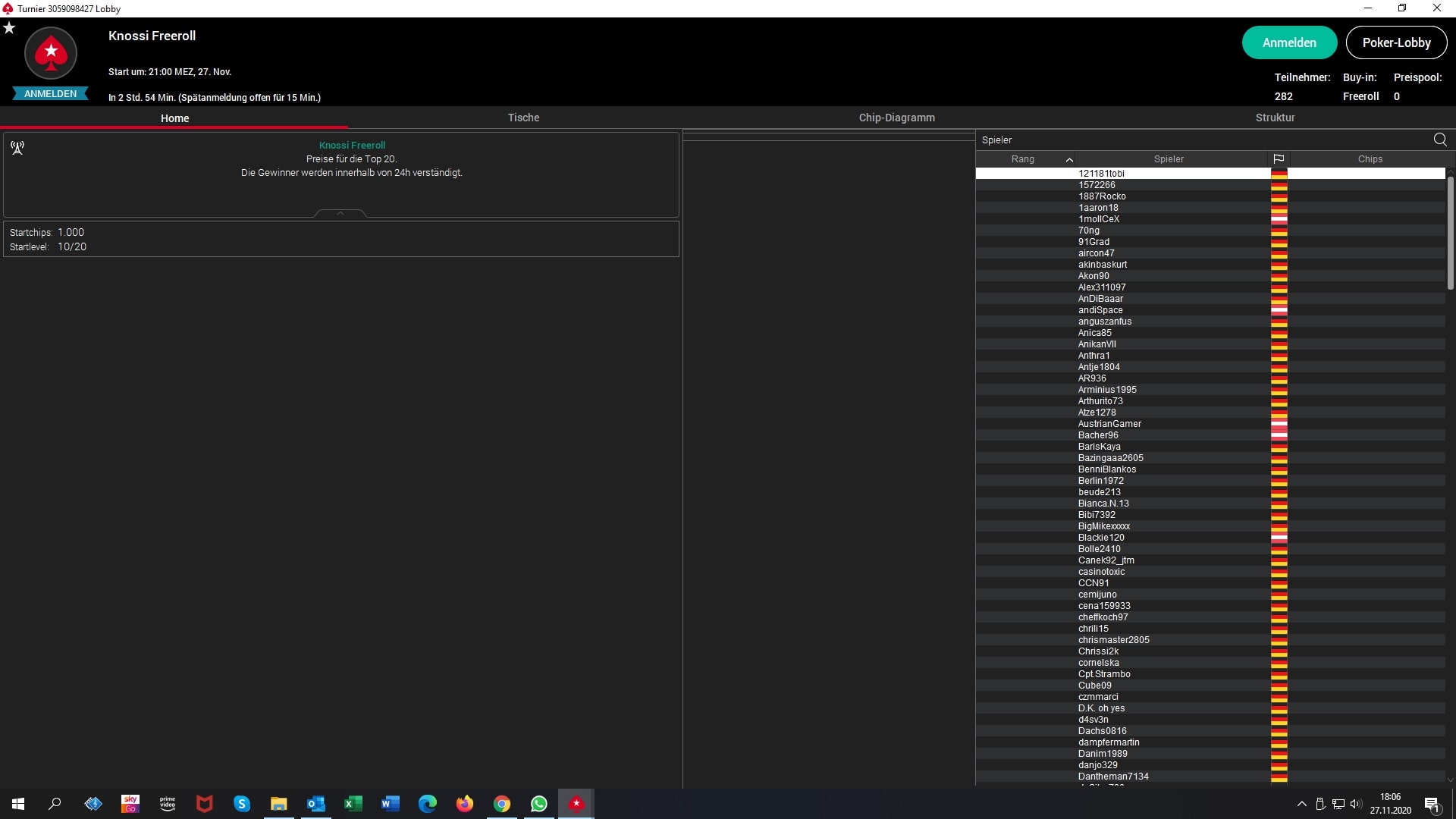
Task: Click the player search magnifier icon
Action: click(x=1440, y=140)
